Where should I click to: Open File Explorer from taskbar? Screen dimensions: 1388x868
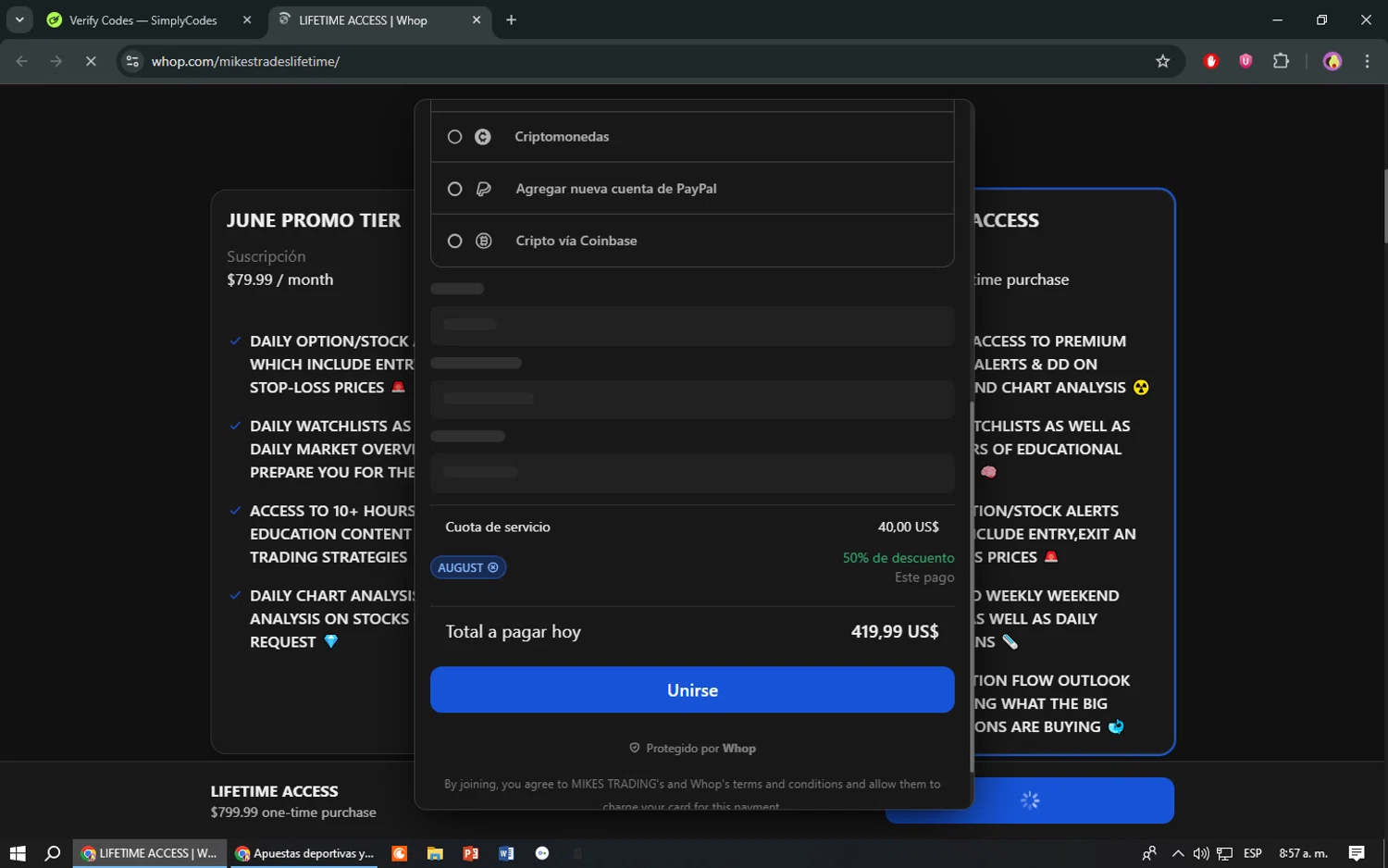(435, 853)
